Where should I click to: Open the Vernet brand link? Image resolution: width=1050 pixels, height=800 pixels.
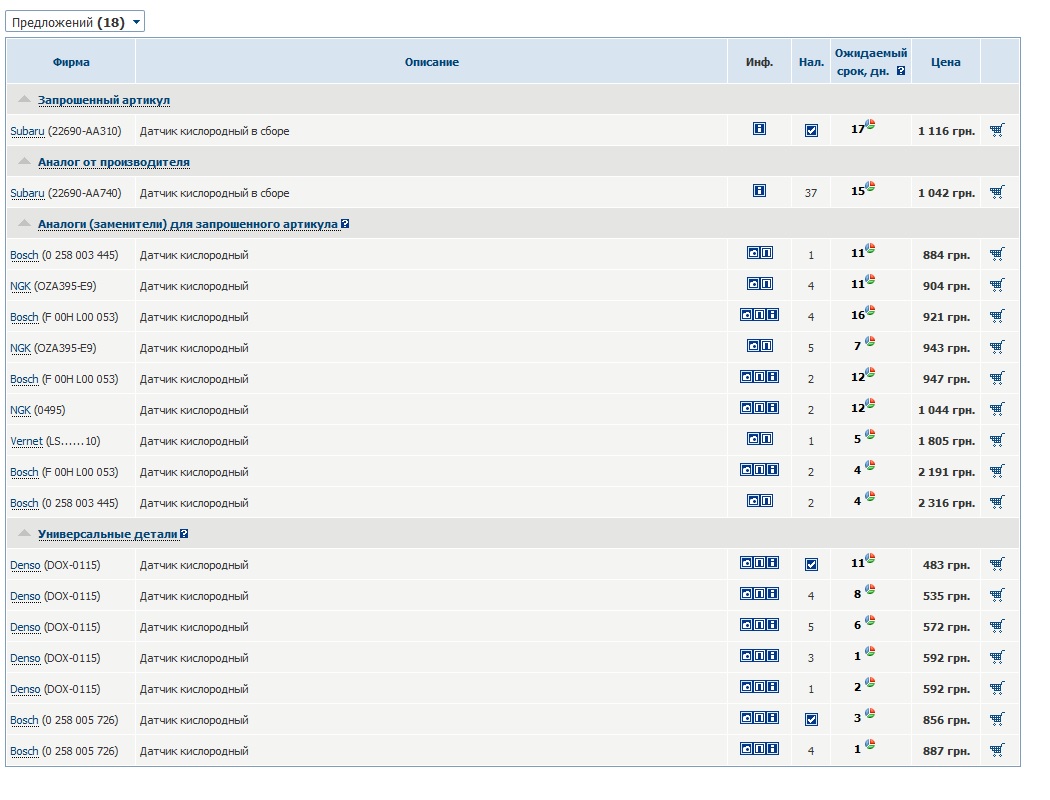point(26,441)
